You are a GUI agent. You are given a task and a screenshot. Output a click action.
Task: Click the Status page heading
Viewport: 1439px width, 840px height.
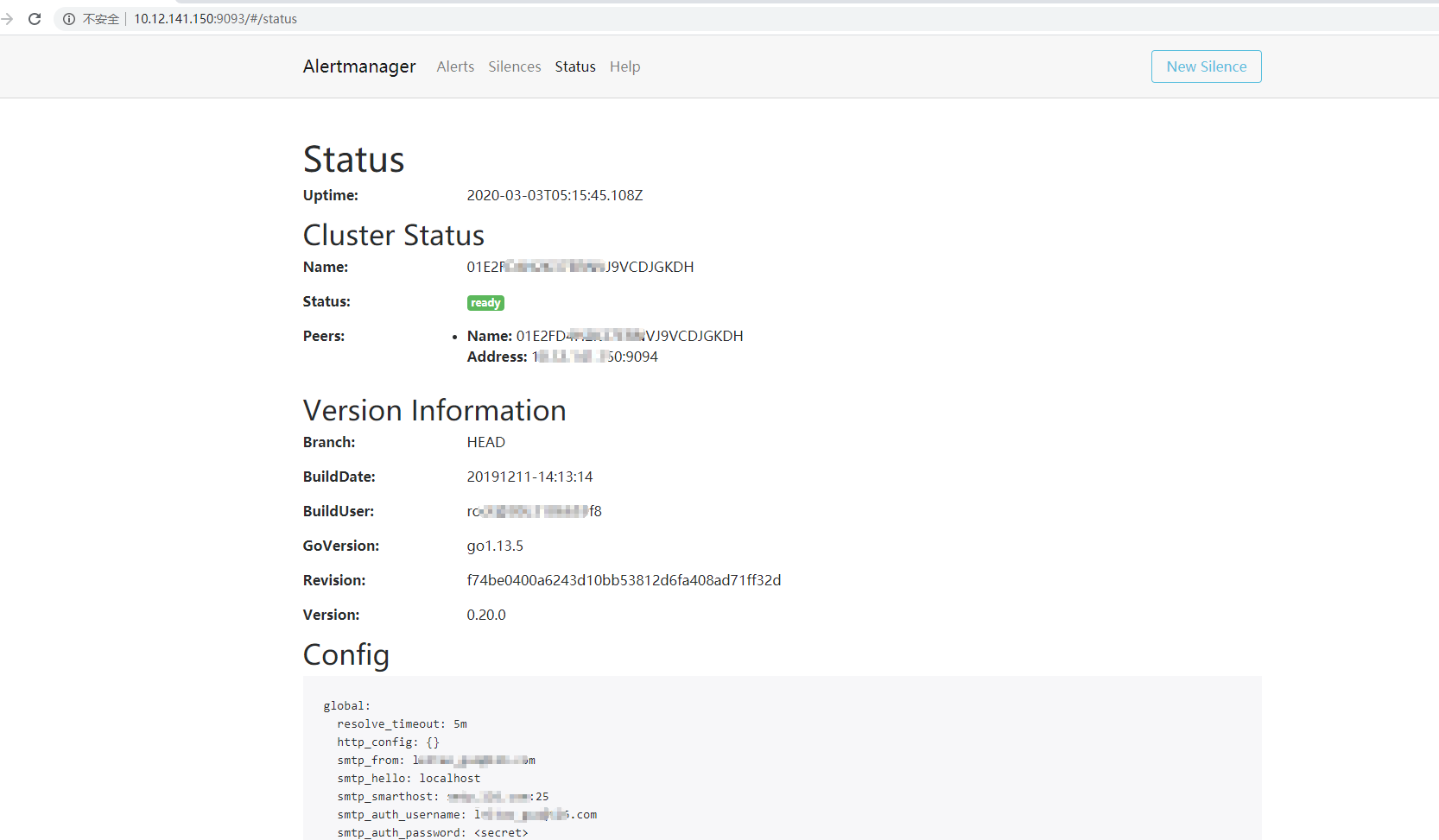coord(354,160)
